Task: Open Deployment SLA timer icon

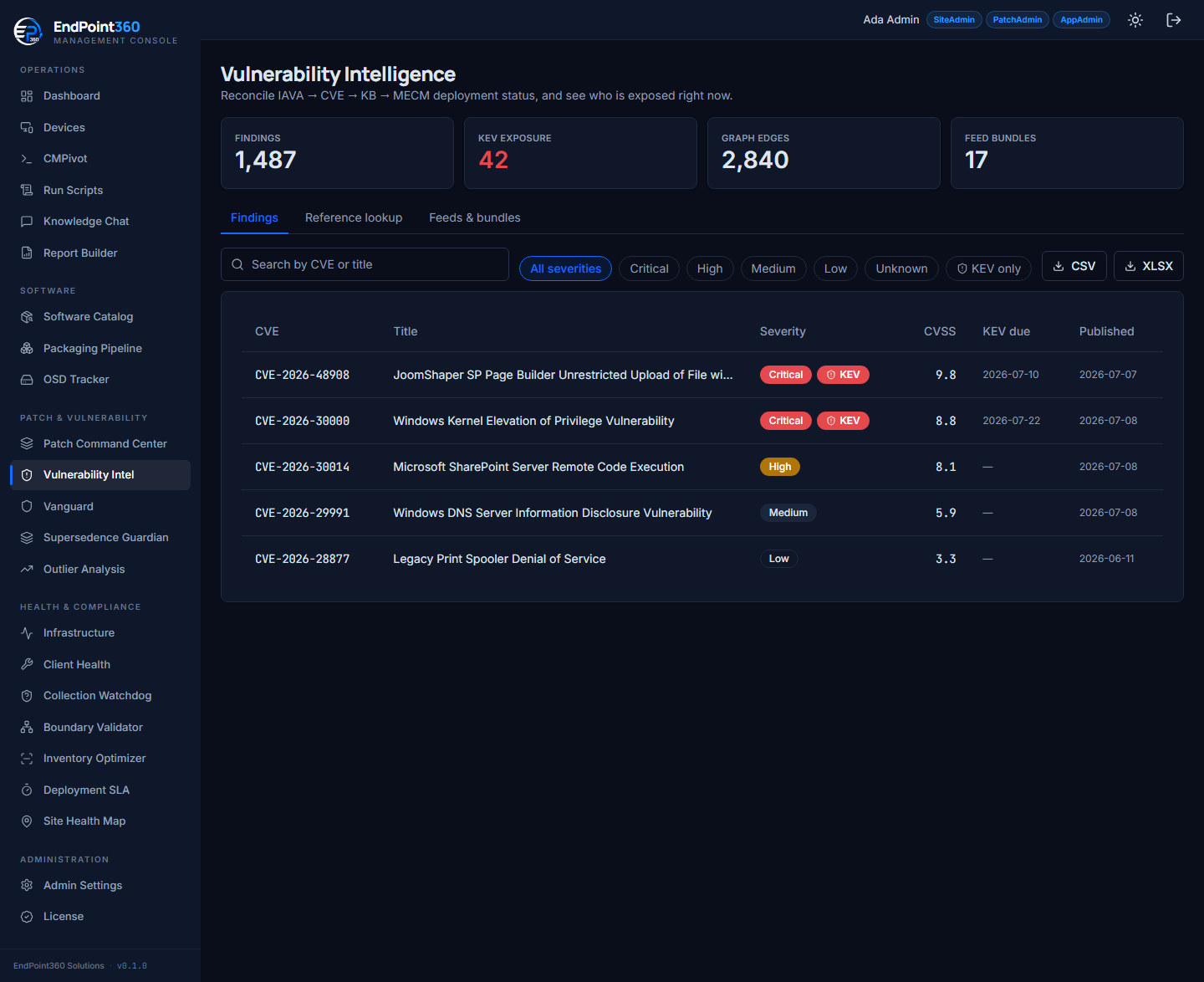Action: [x=27, y=790]
